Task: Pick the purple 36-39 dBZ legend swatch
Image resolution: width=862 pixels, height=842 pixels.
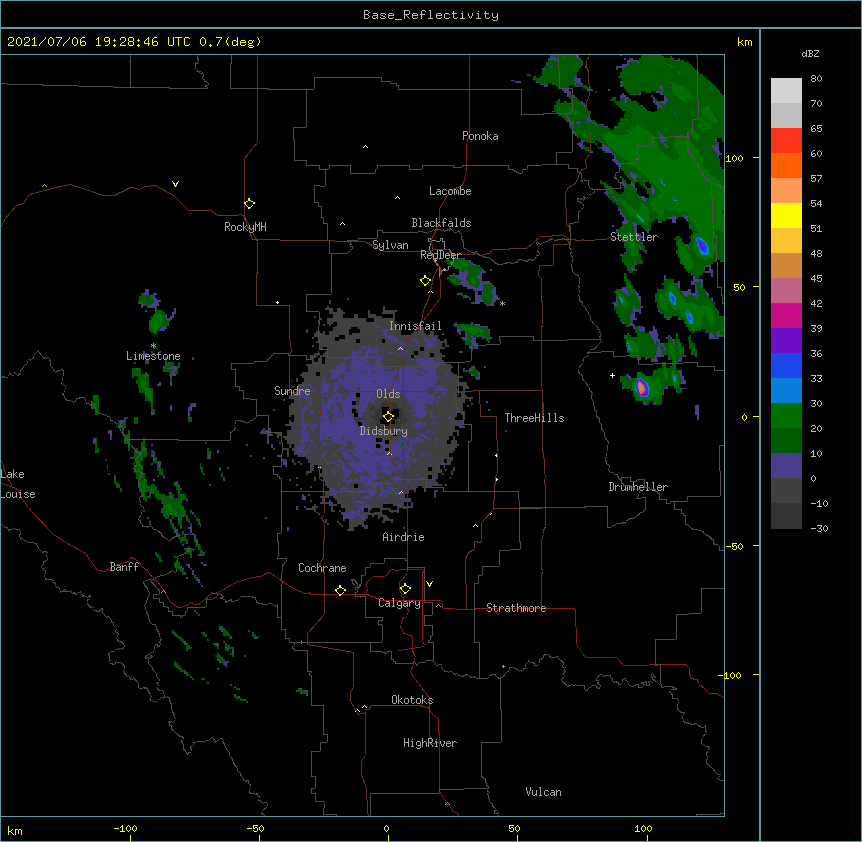Action: 786,340
